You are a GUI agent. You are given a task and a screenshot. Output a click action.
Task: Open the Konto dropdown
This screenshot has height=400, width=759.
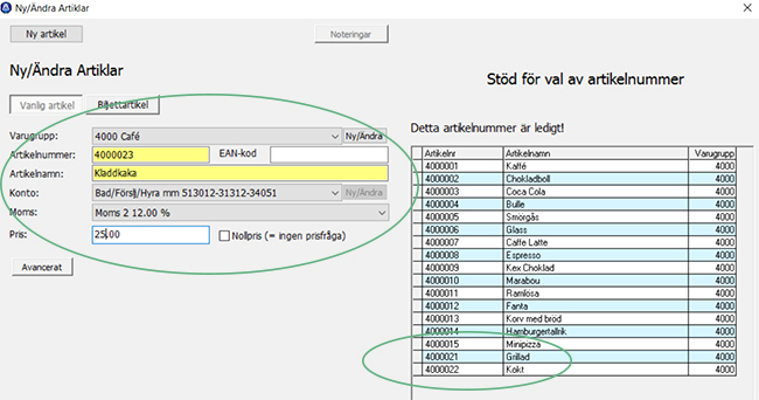(217, 193)
